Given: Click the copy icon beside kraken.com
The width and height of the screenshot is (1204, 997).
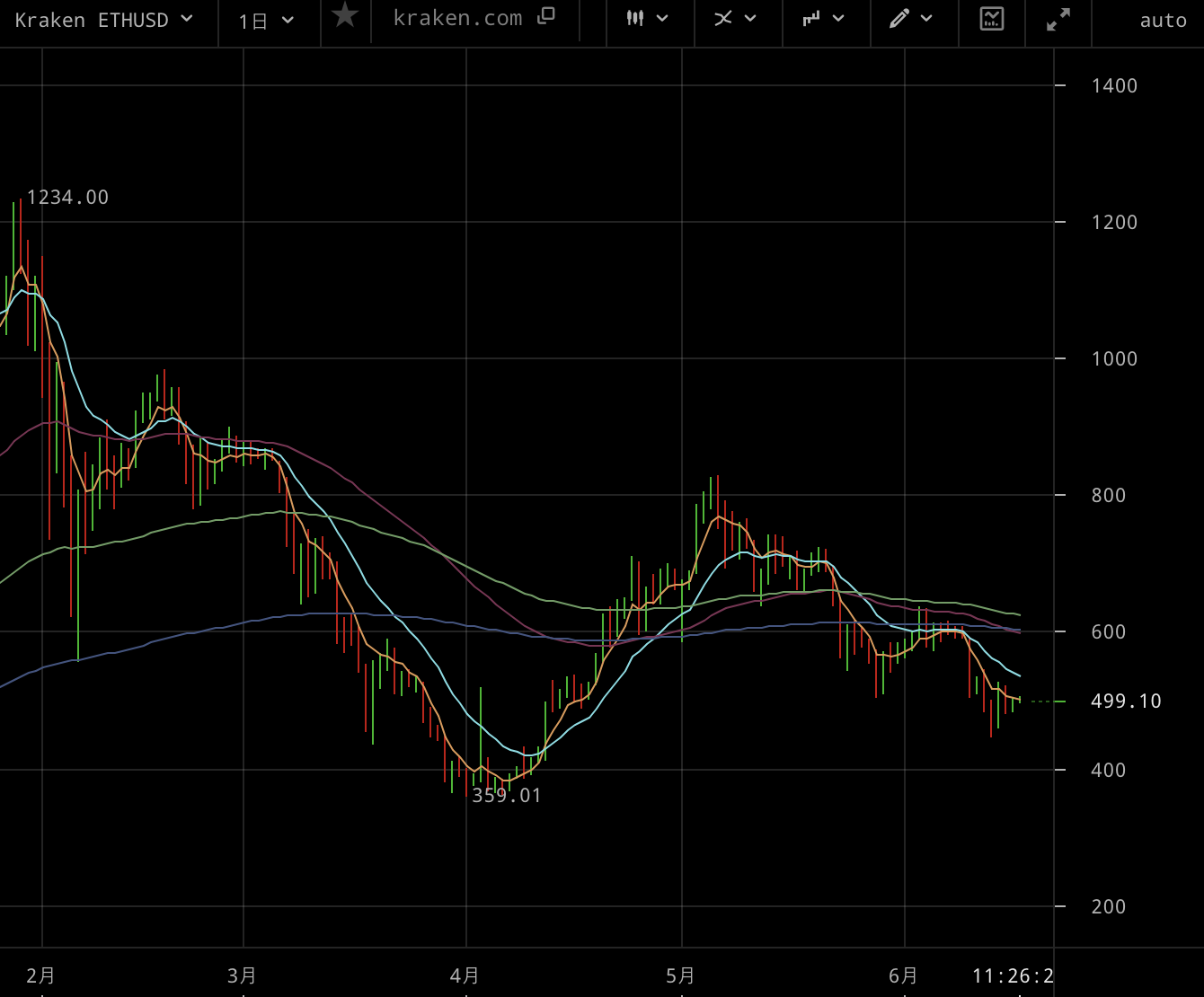Looking at the screenshot, I should point(545,15).
